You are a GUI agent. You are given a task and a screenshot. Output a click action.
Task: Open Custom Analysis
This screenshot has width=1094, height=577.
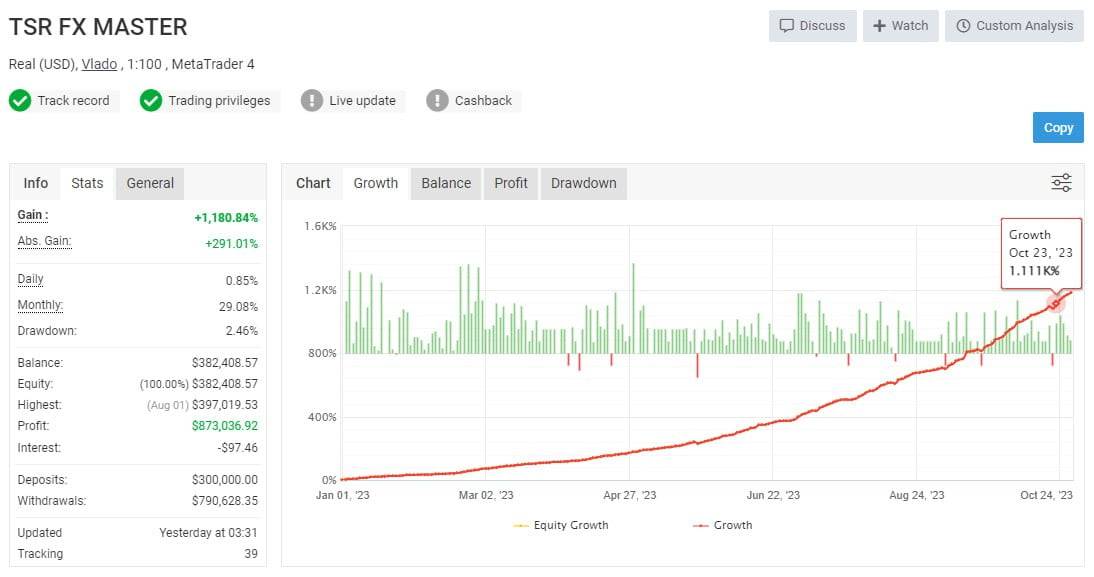(x=1014, y=26)
